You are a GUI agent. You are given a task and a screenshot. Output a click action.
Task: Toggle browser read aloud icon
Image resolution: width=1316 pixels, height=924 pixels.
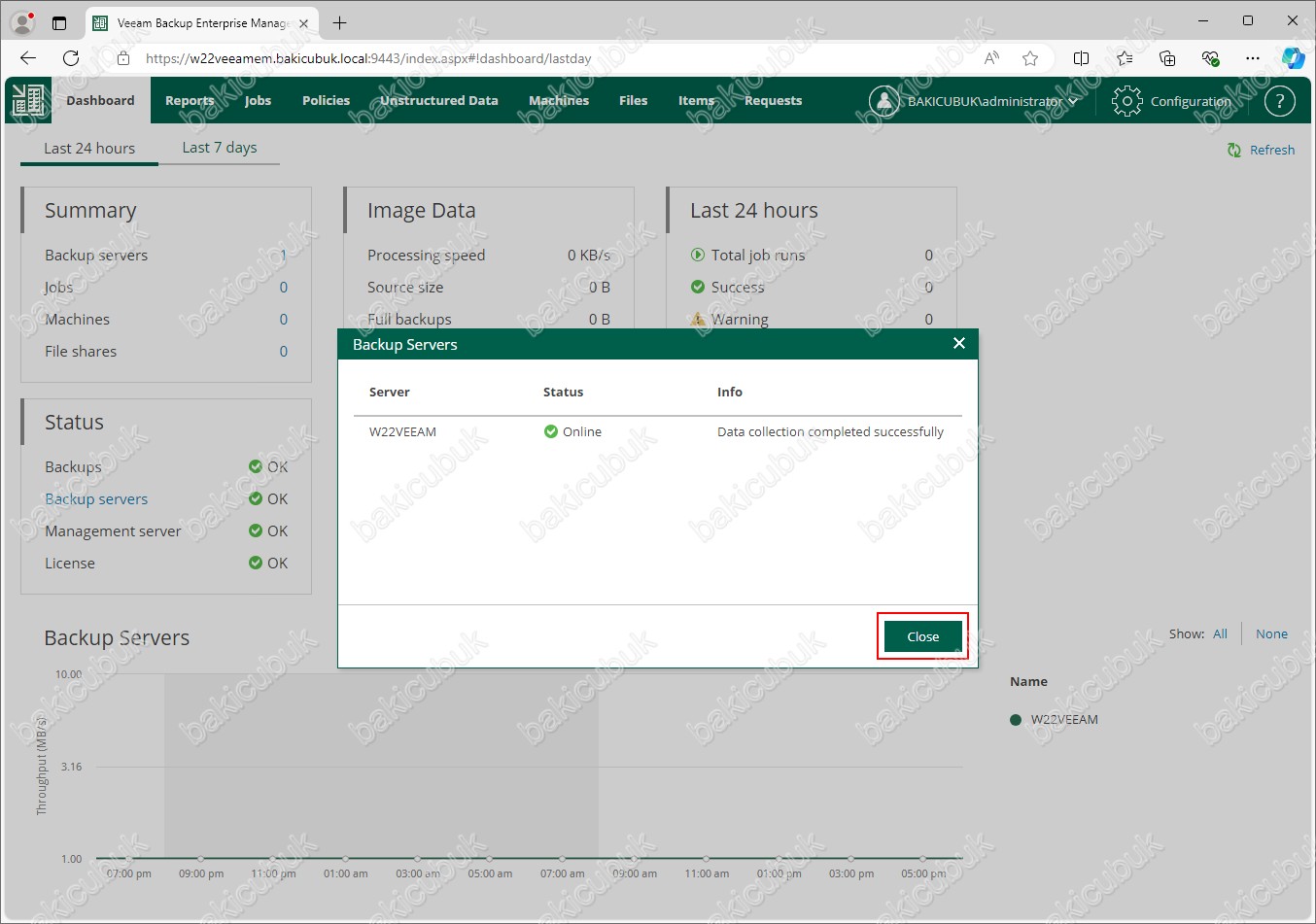[x=991, y=58]
